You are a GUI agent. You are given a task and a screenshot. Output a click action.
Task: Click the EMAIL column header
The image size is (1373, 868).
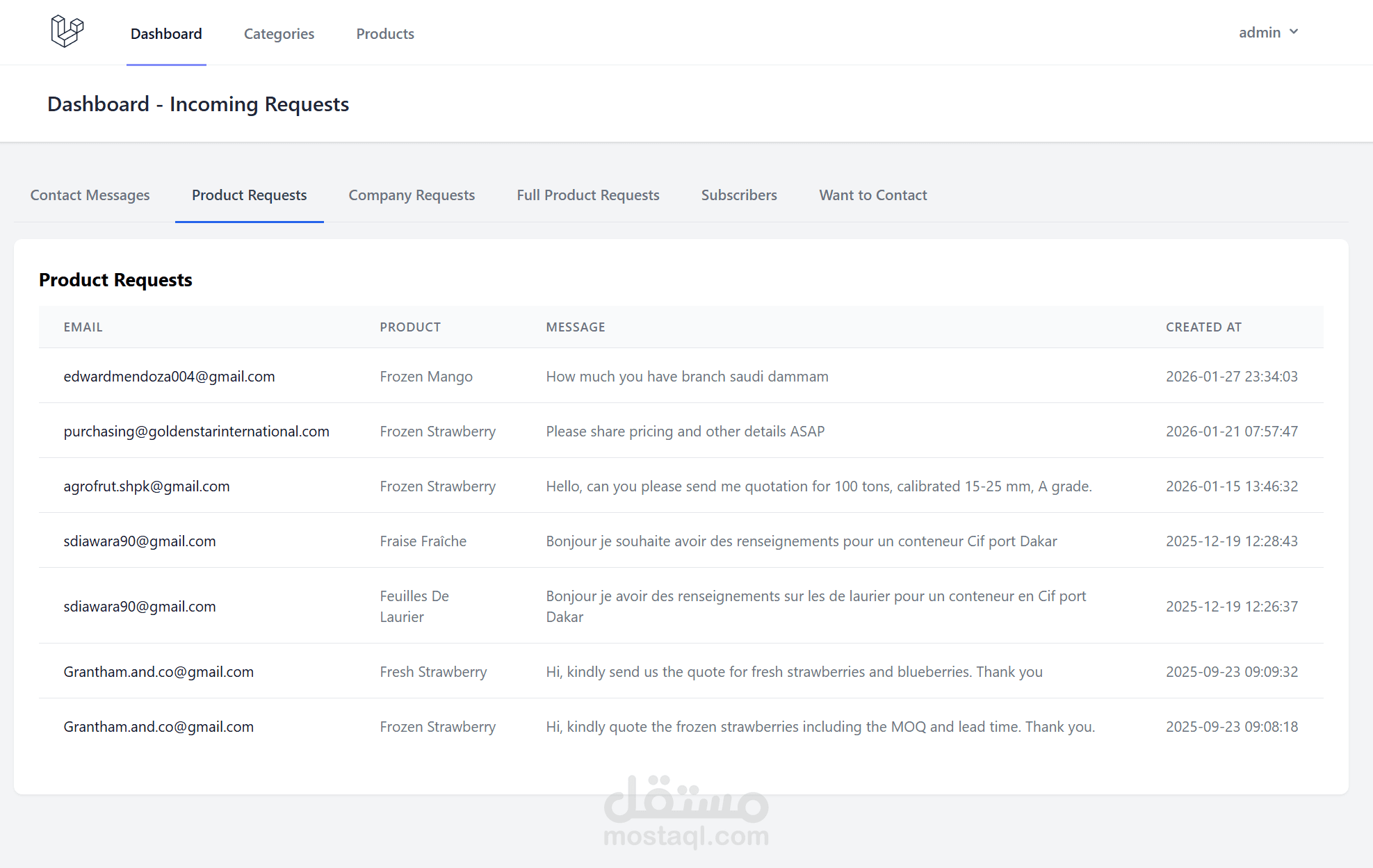(83, 327)
